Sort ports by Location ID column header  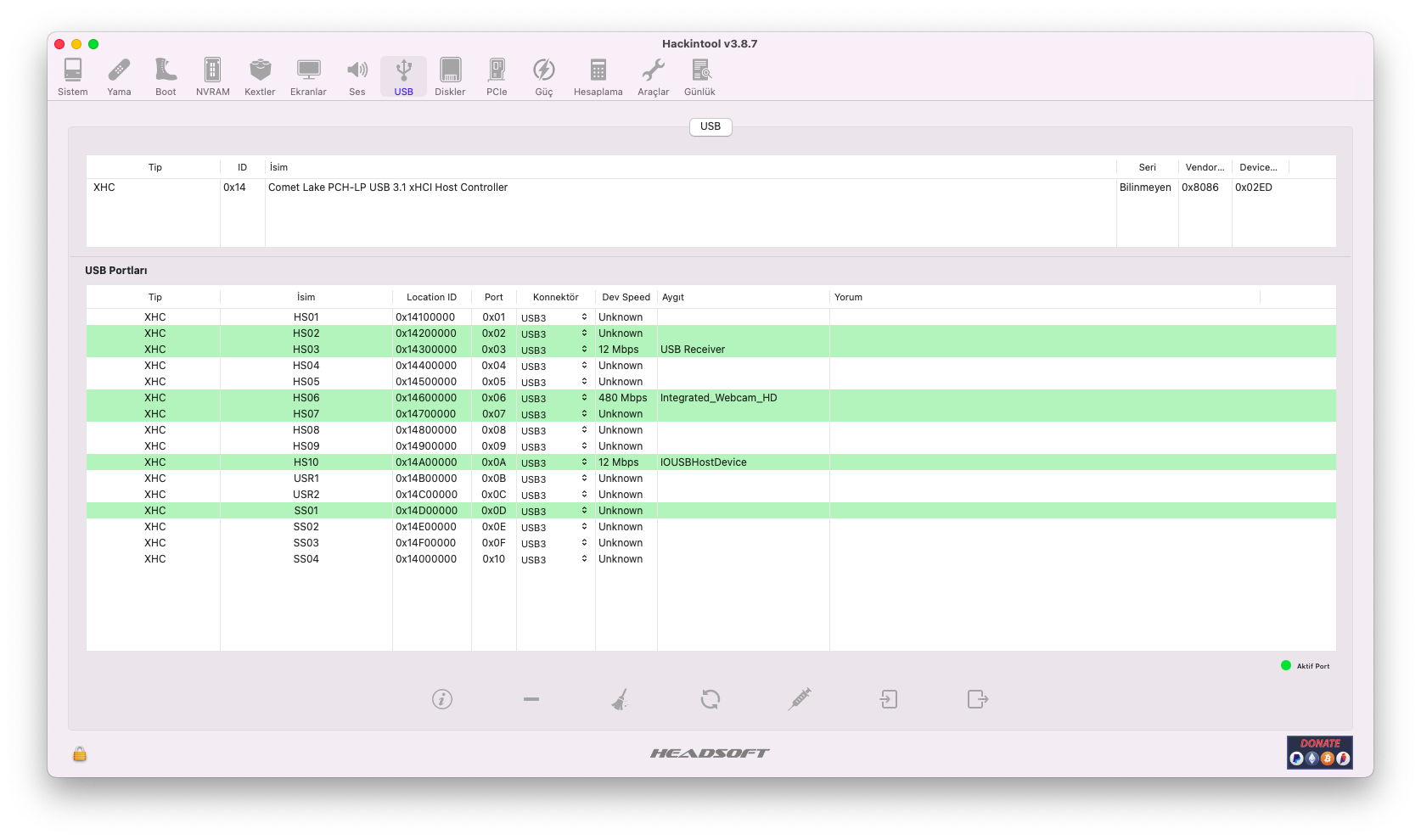431,297
